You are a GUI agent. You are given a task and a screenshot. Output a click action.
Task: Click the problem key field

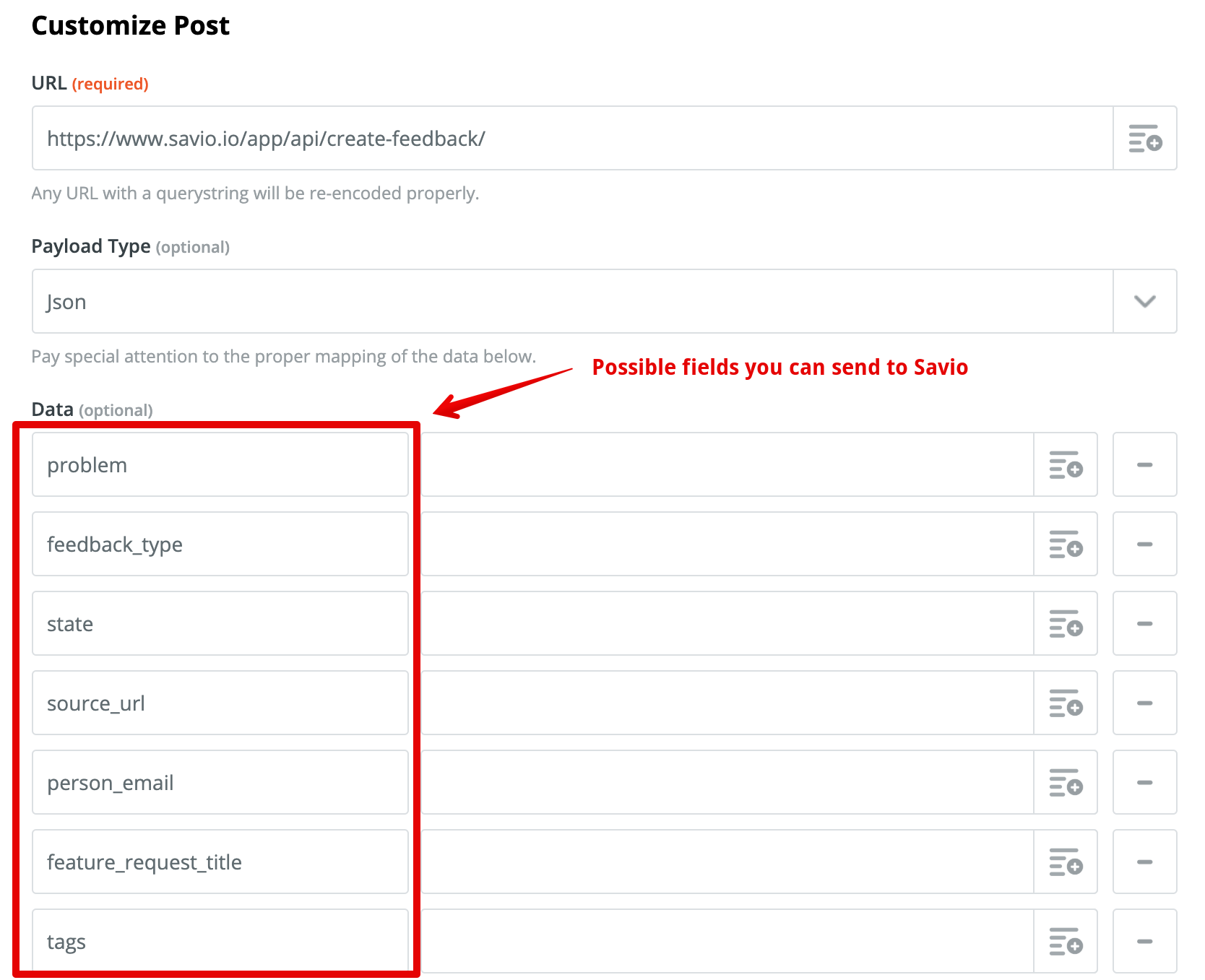point(220,464)
